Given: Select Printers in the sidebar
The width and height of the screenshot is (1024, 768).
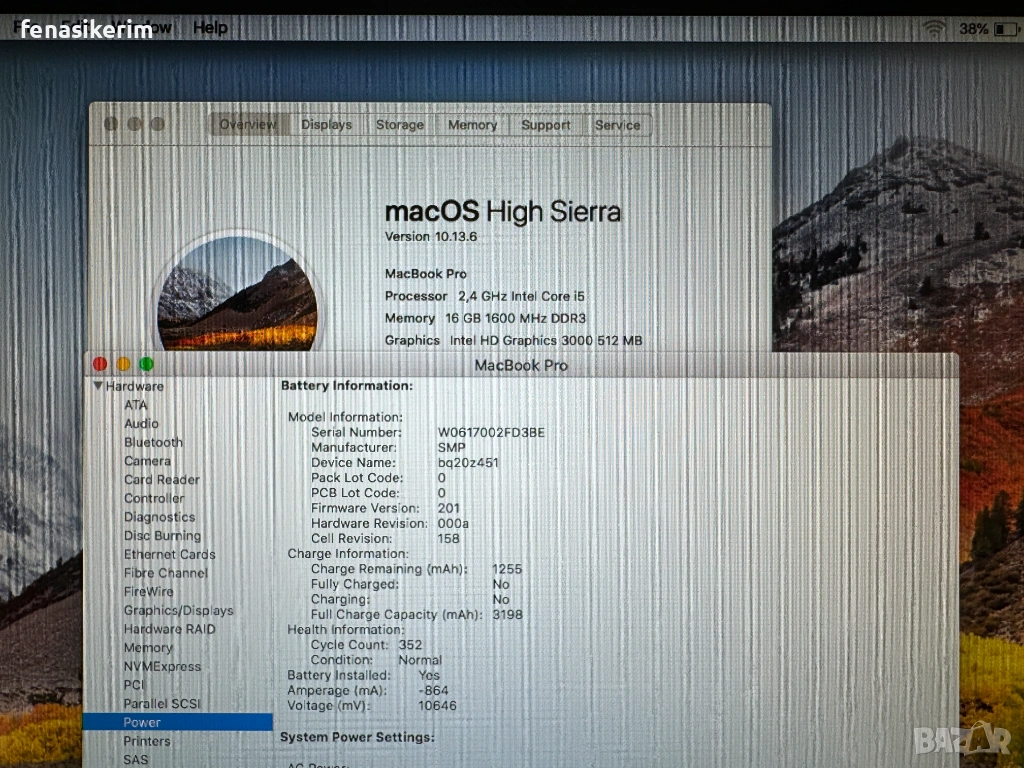Looking at the screenshot, I should (147, 741).
